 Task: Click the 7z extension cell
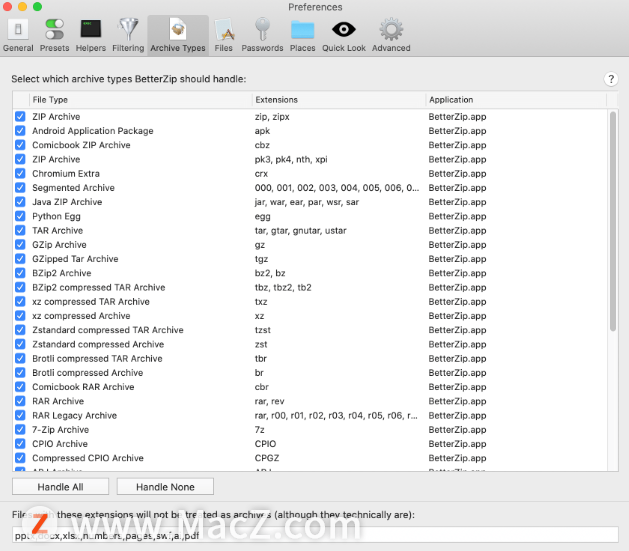(x=260, y=429)
